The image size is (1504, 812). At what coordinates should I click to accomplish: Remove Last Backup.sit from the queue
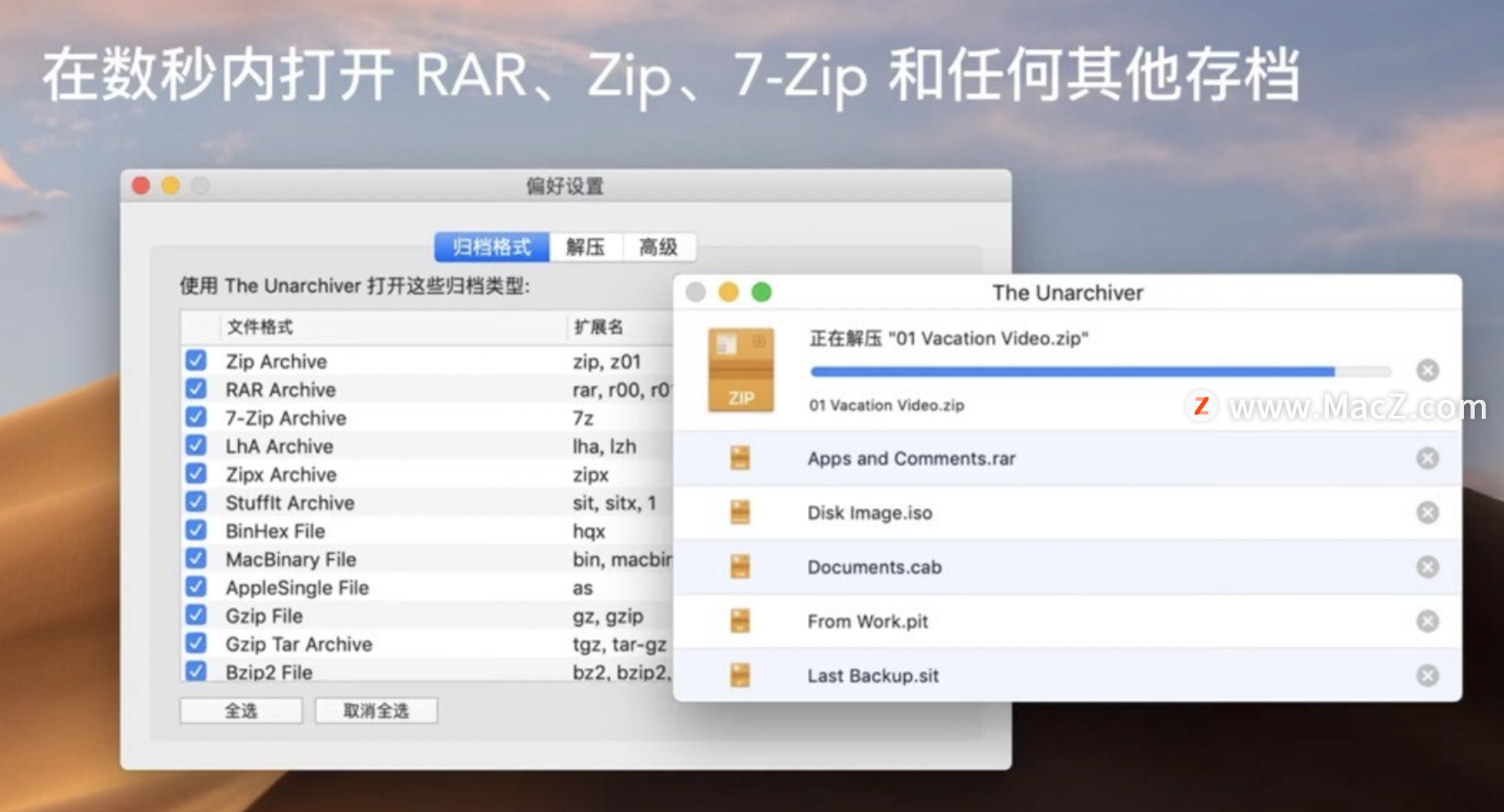coord(1428,675)
